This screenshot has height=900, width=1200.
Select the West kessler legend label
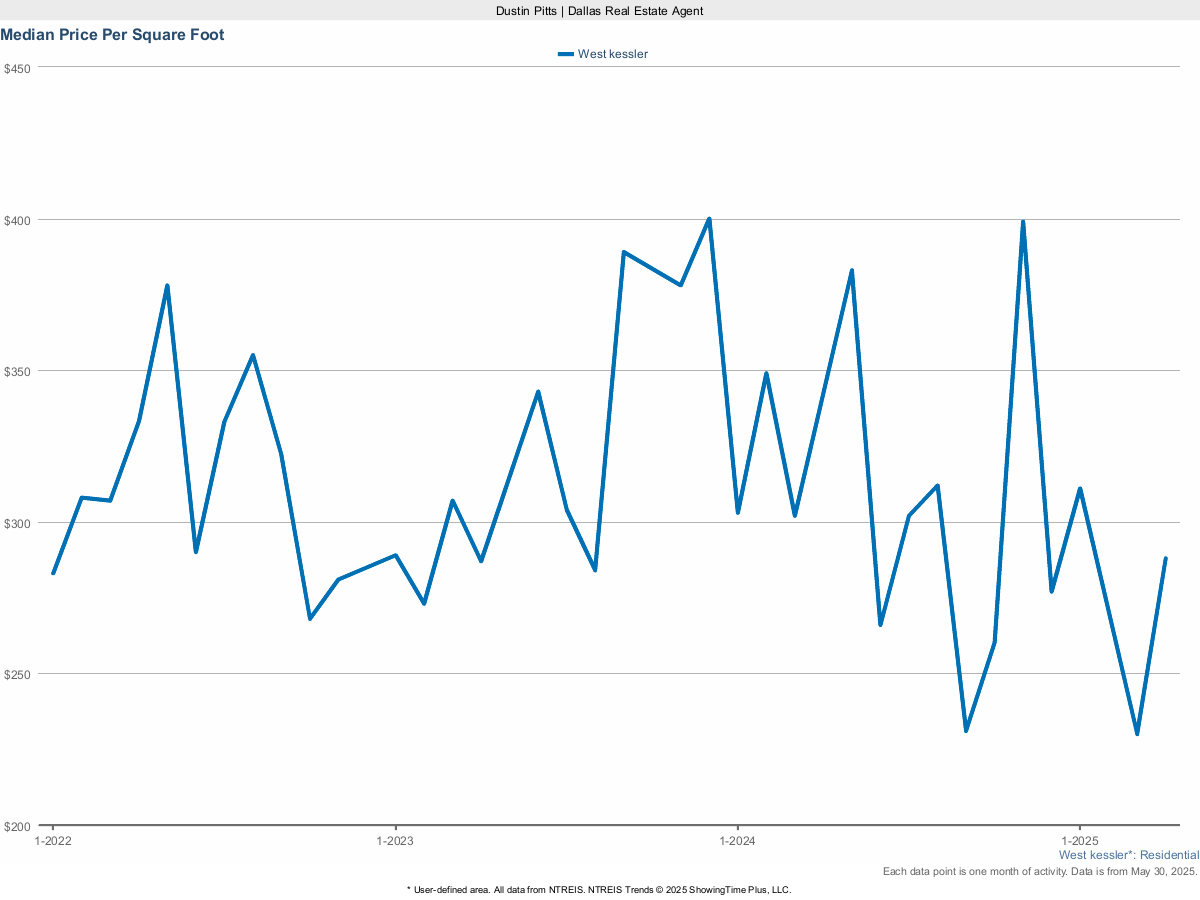[x=613, y=54]
